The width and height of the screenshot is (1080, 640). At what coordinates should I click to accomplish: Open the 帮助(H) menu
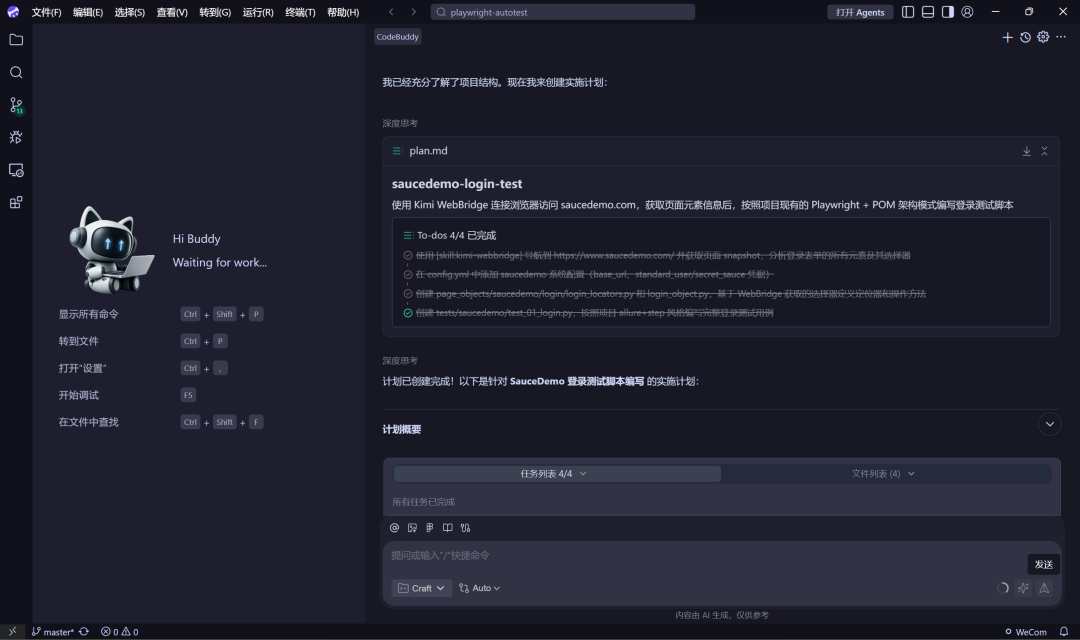(x=343, y=12)
